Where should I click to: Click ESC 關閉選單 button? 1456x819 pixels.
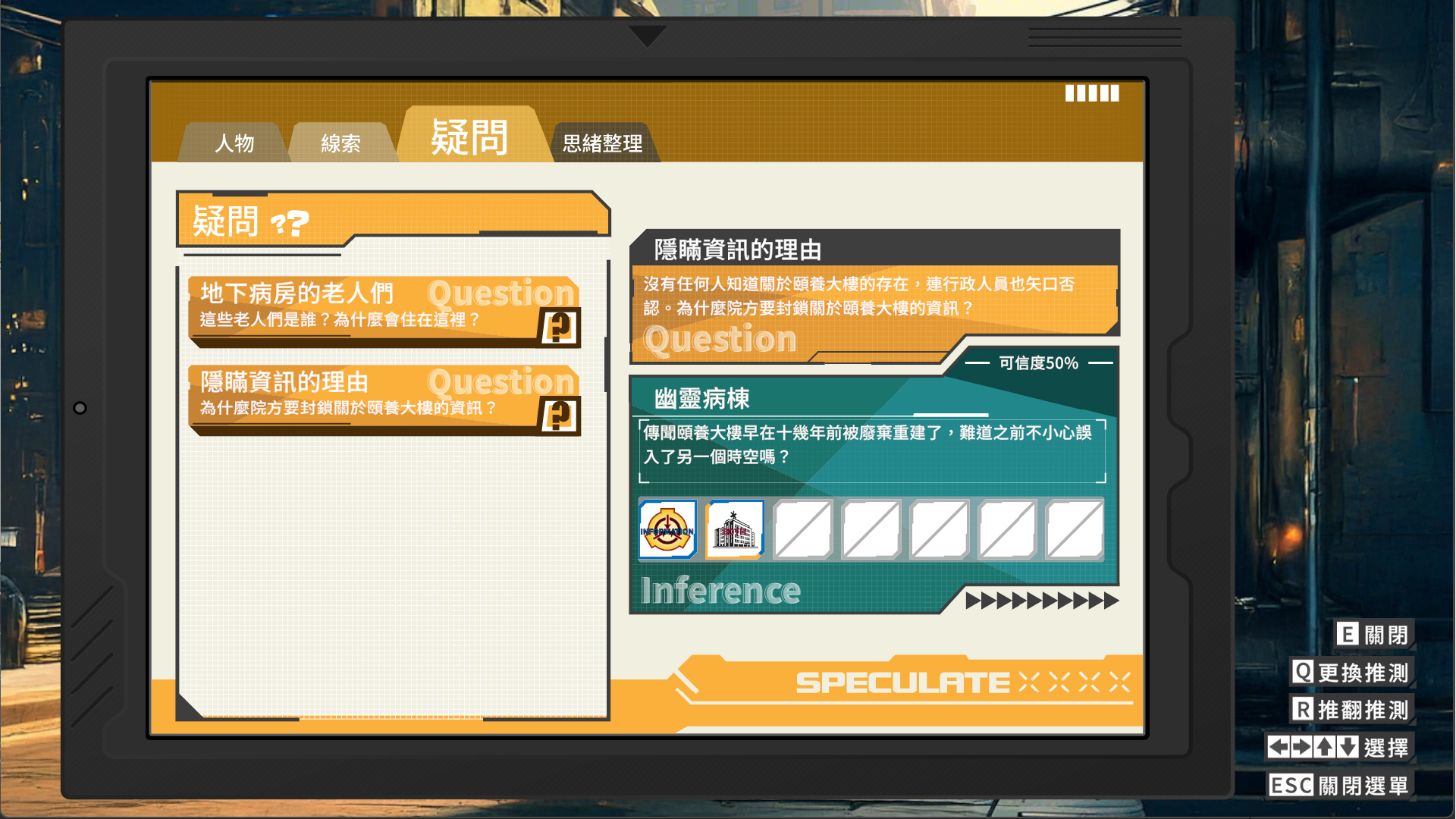click(1338, 785)
